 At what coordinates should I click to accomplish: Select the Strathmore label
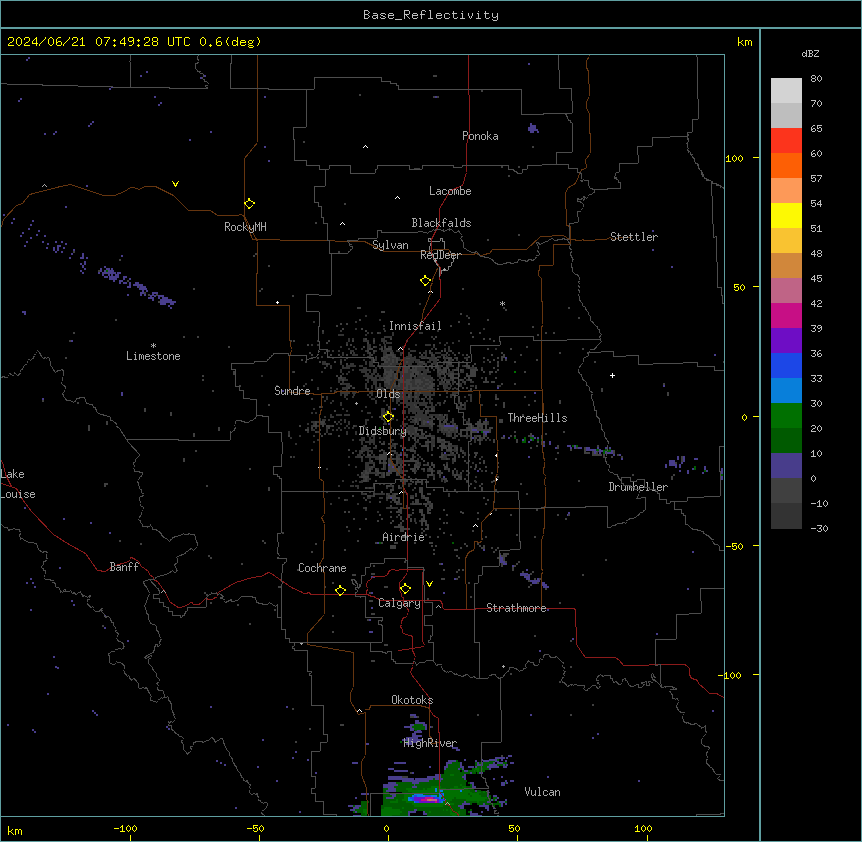pyautogui.click(x=516, y=608)
